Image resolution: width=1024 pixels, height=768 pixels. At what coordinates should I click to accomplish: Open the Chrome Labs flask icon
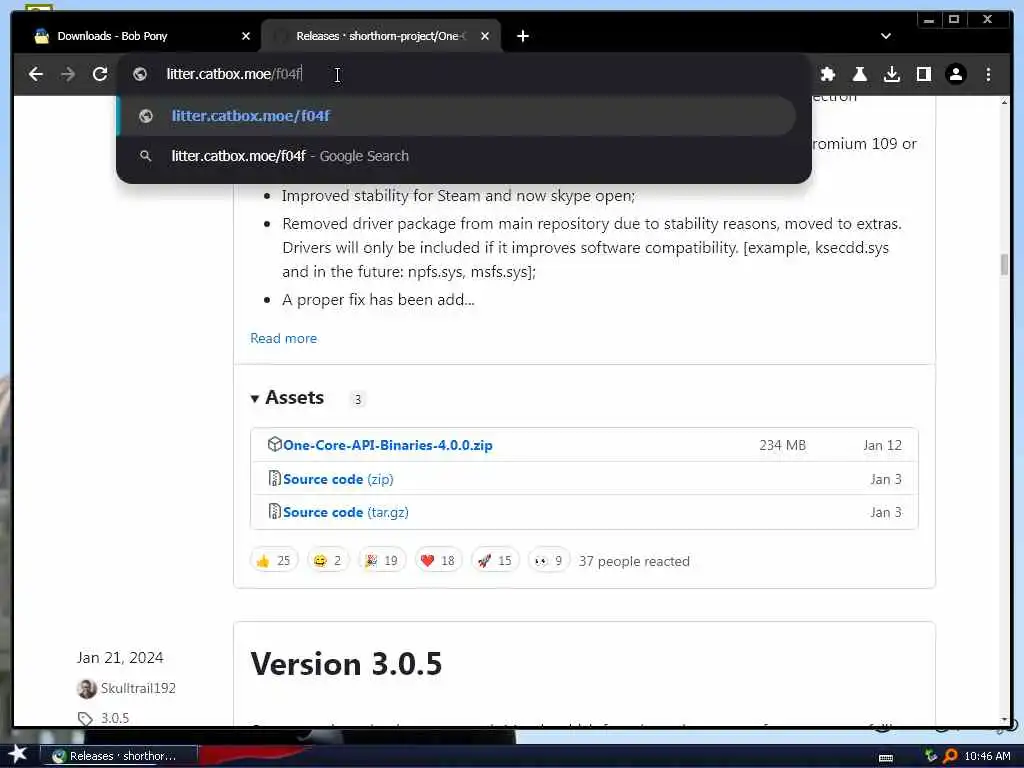click(x=859, y=74)
